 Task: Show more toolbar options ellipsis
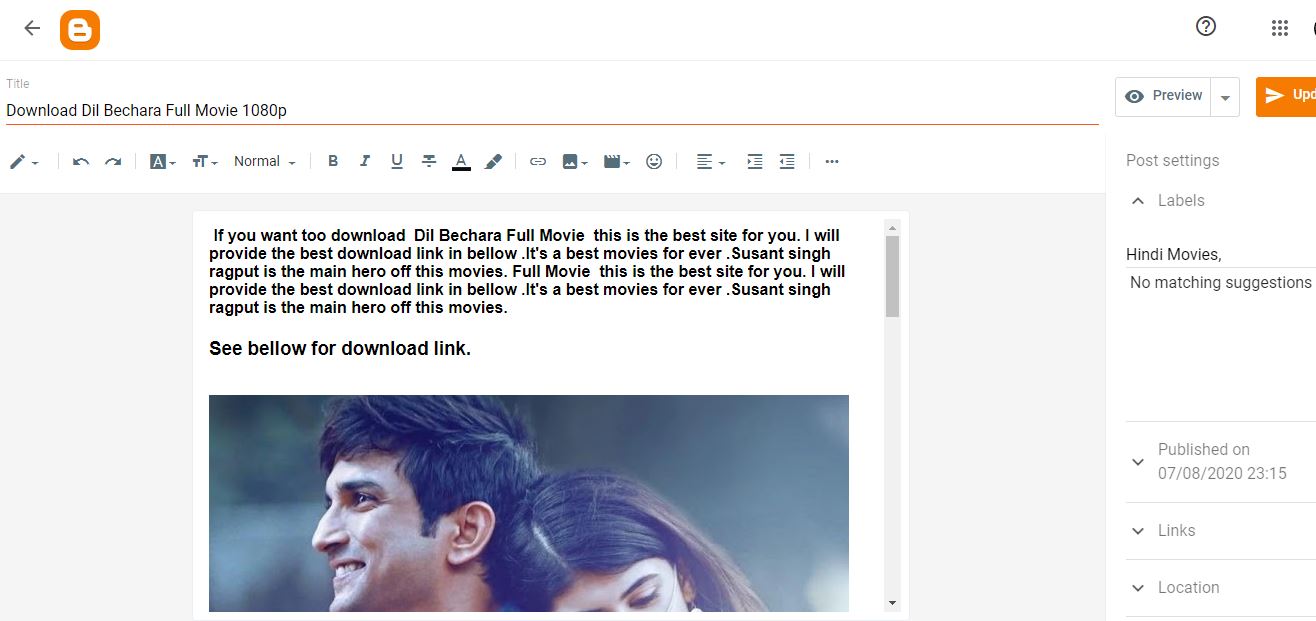click(832, 161)
